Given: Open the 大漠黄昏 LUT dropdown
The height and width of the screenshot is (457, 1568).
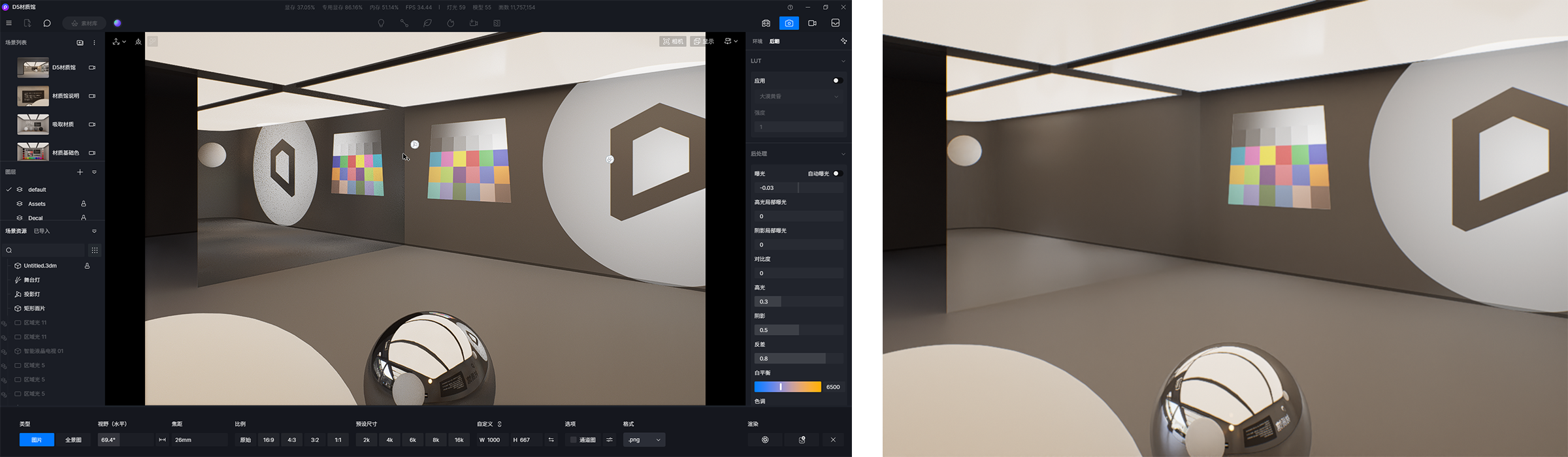Looking at the screenshot, I should tap(798, 96).
